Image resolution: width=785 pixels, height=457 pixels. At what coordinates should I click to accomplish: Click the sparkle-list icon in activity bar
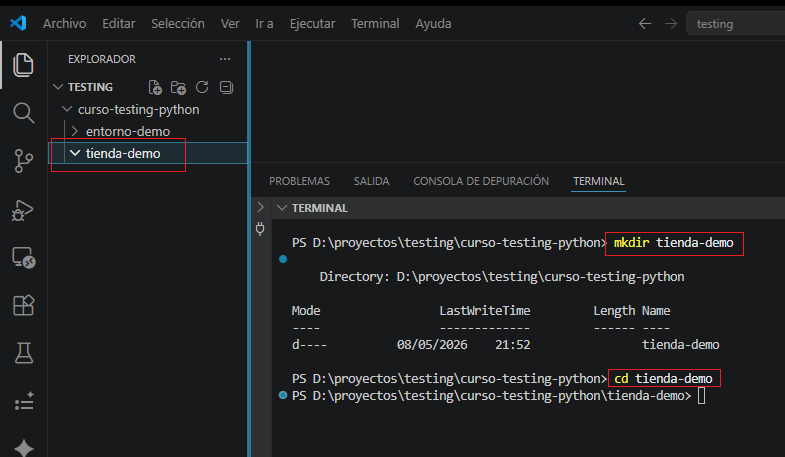[24, 401]
